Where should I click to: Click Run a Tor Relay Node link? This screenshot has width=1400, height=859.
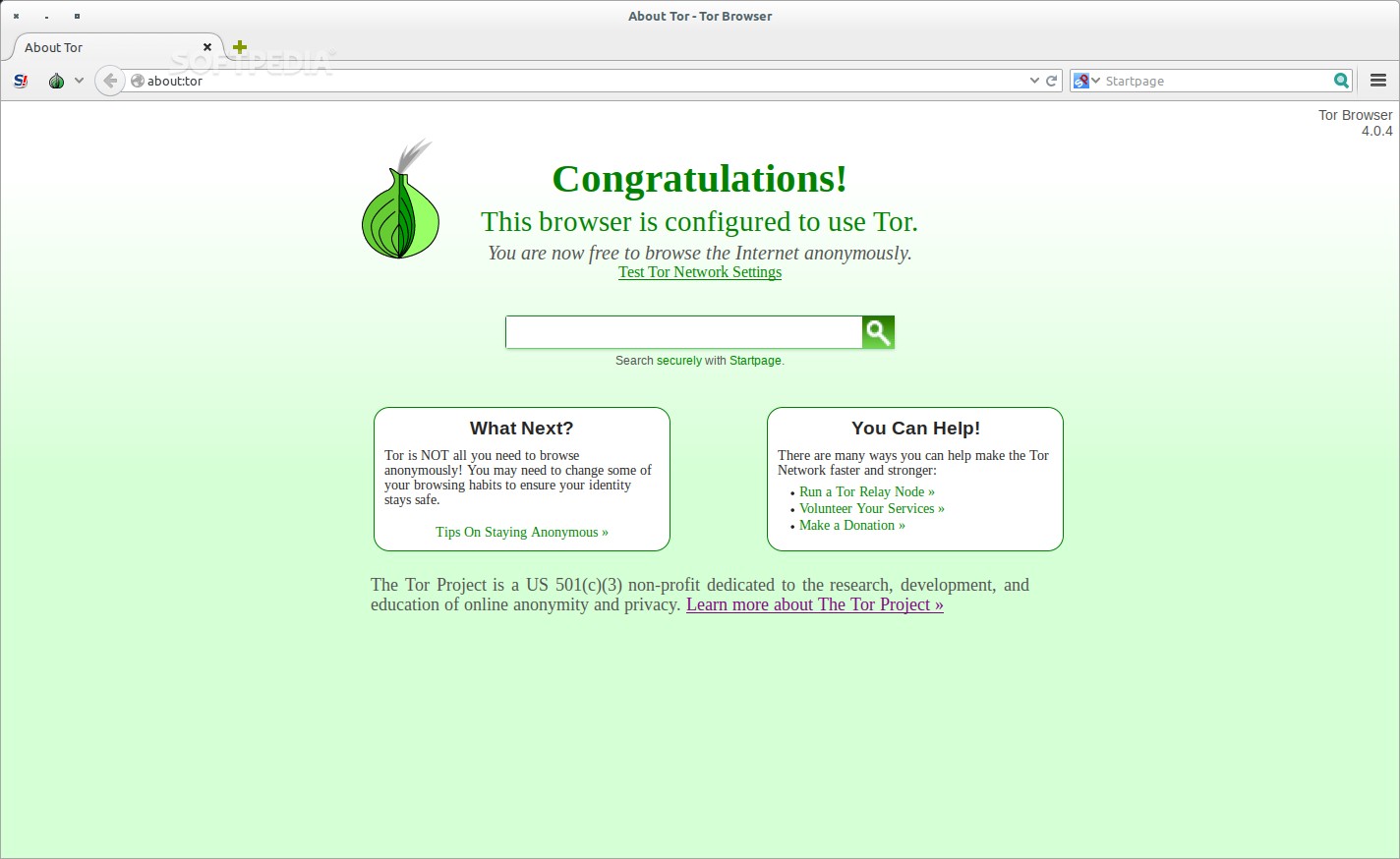click(x=866, y=491)
